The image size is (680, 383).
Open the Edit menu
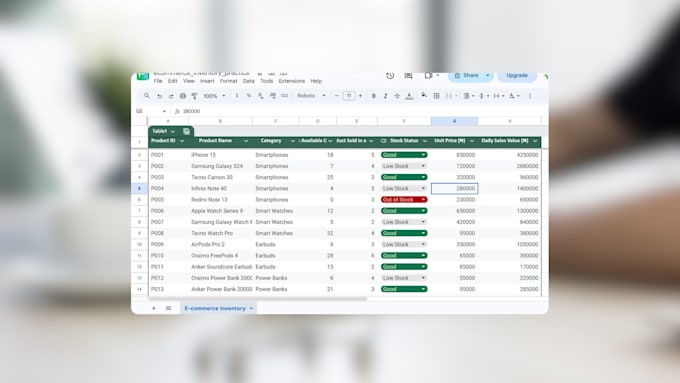tap(173, 81)
